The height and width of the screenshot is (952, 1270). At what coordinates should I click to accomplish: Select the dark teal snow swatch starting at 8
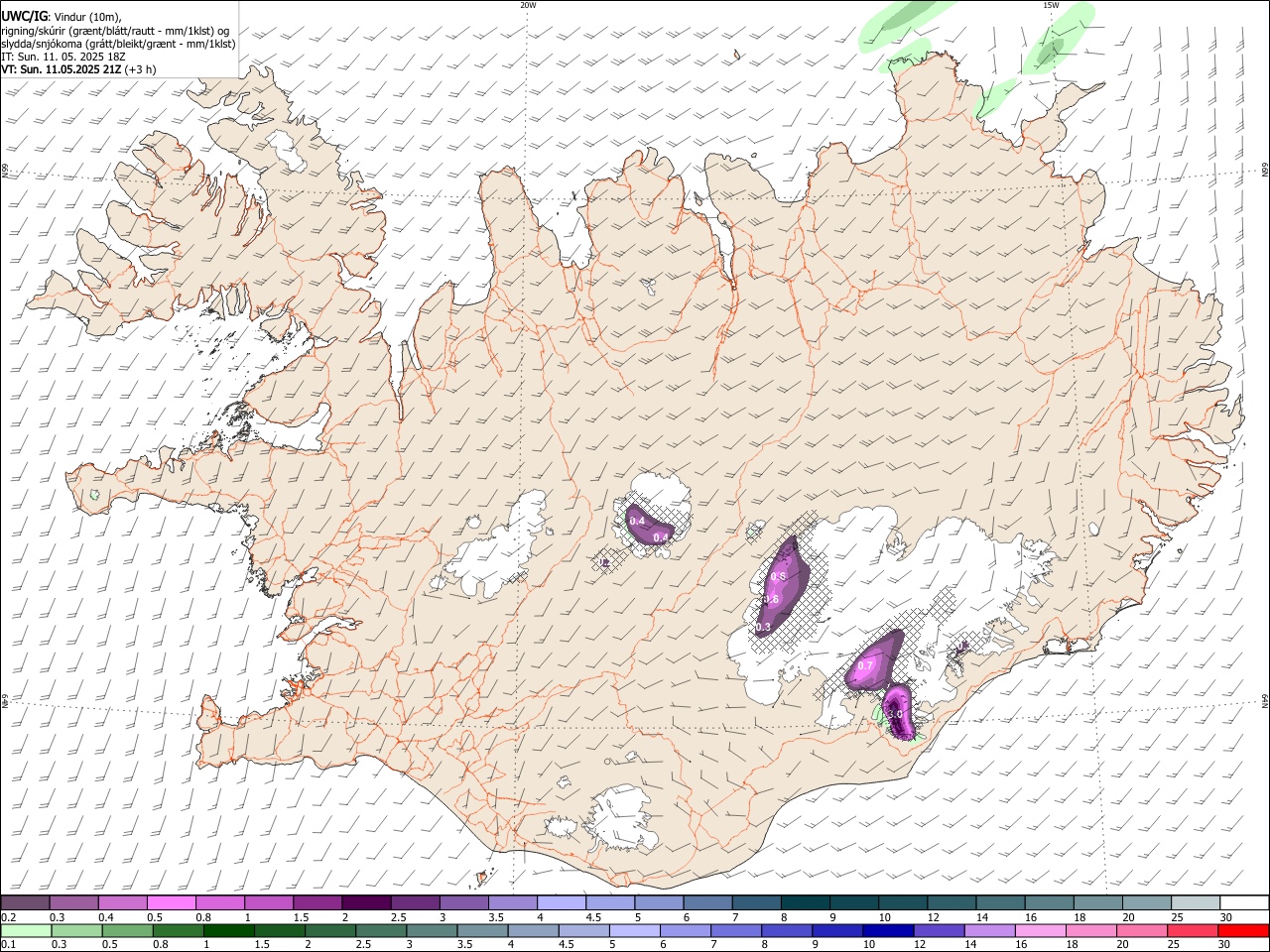tap(806, 902)
